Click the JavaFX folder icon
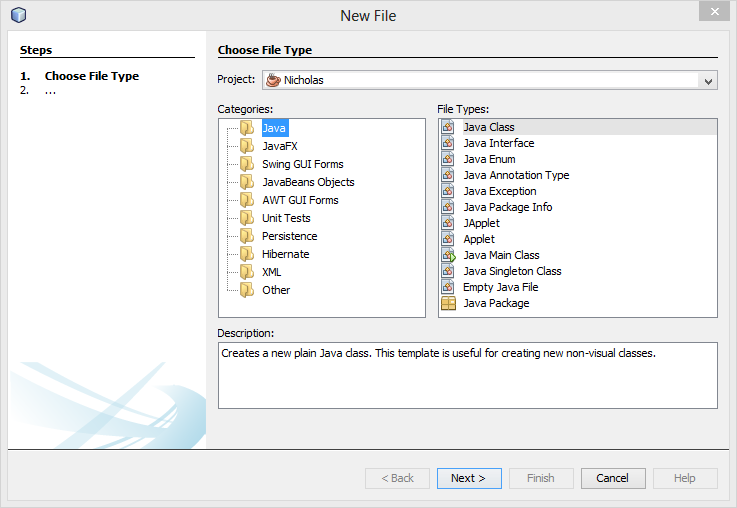This screenshot has height=508, width=737. (247, 146)
